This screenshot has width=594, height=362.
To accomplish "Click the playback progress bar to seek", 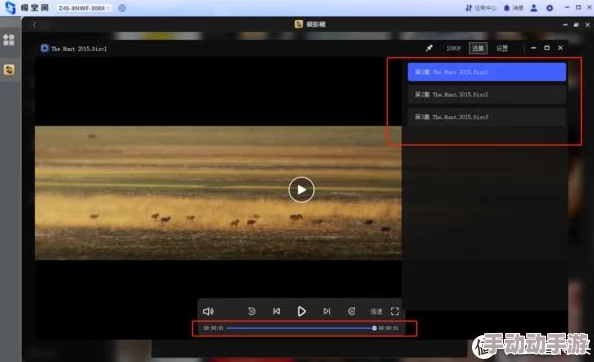I will [x=300, y=328].
